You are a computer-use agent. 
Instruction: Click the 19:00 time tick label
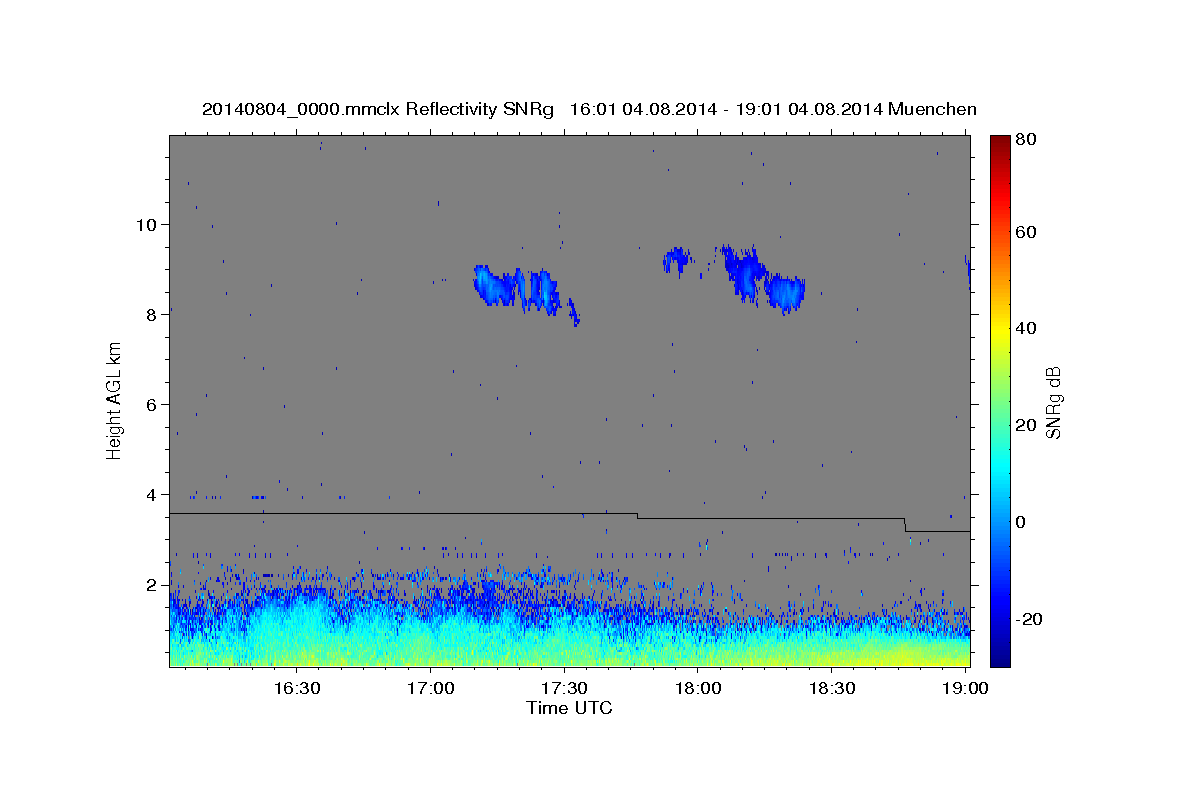point(964,688)
